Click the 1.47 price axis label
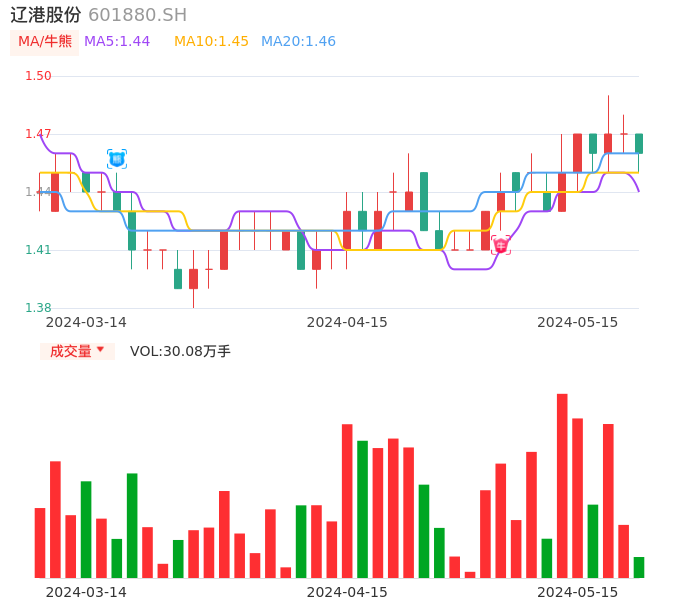The height and width of the screenshot is (606, 686). pos(38,134)
